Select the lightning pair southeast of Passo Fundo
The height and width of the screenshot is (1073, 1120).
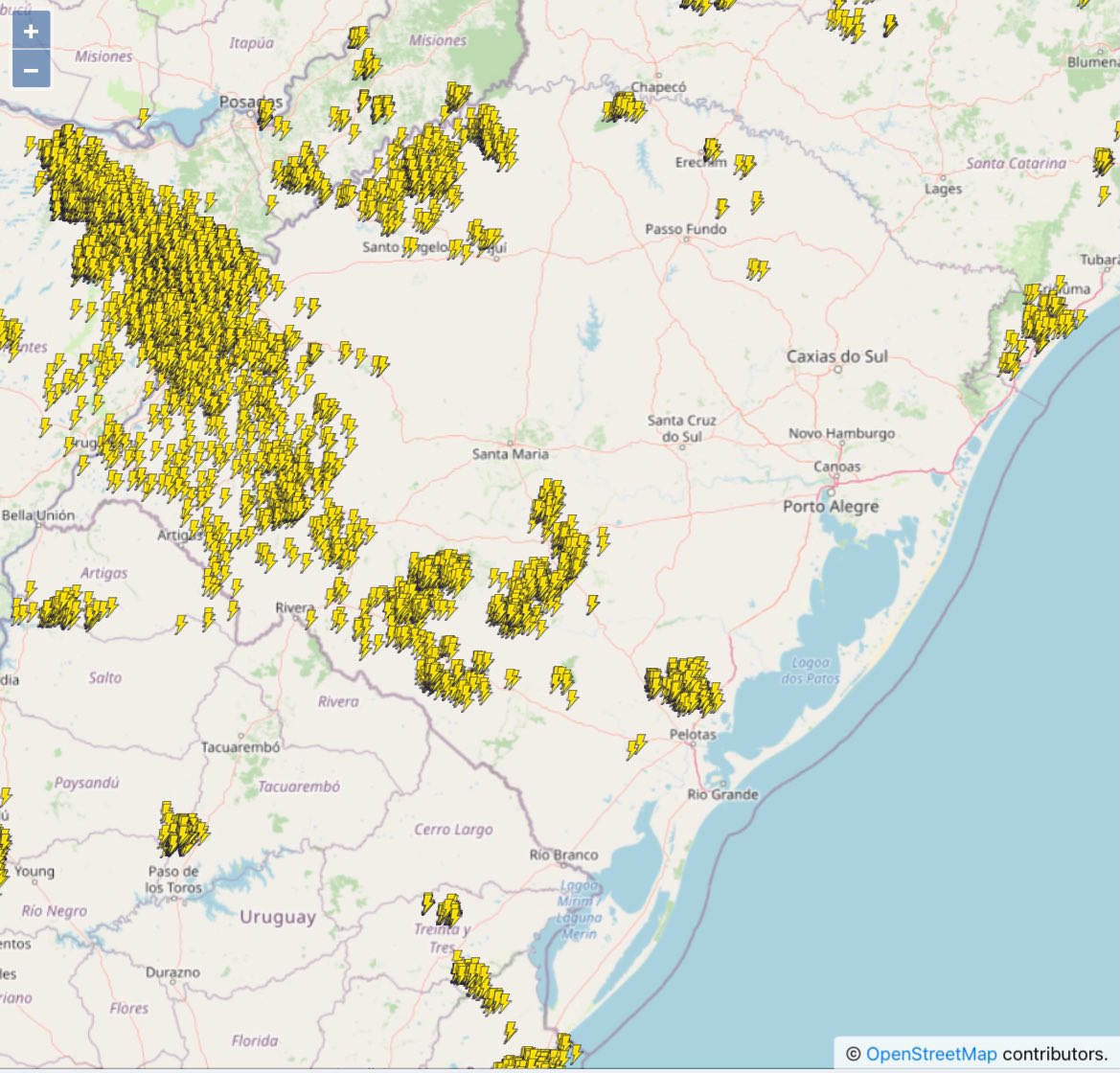tap(758, 269)
